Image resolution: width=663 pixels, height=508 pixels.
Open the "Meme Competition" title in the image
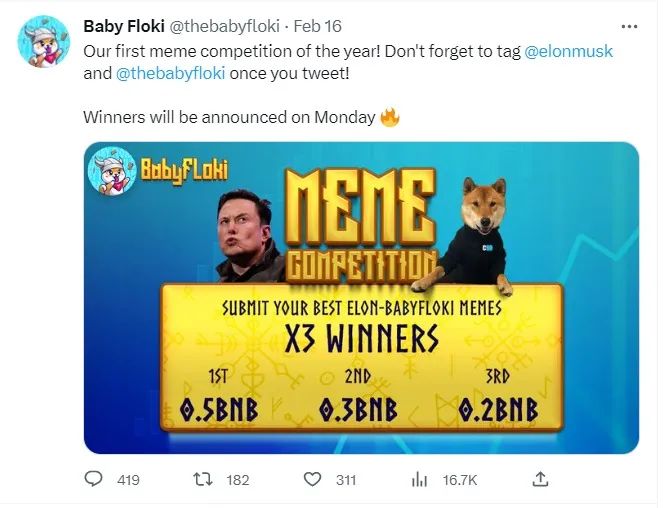(x=361, y=227)
